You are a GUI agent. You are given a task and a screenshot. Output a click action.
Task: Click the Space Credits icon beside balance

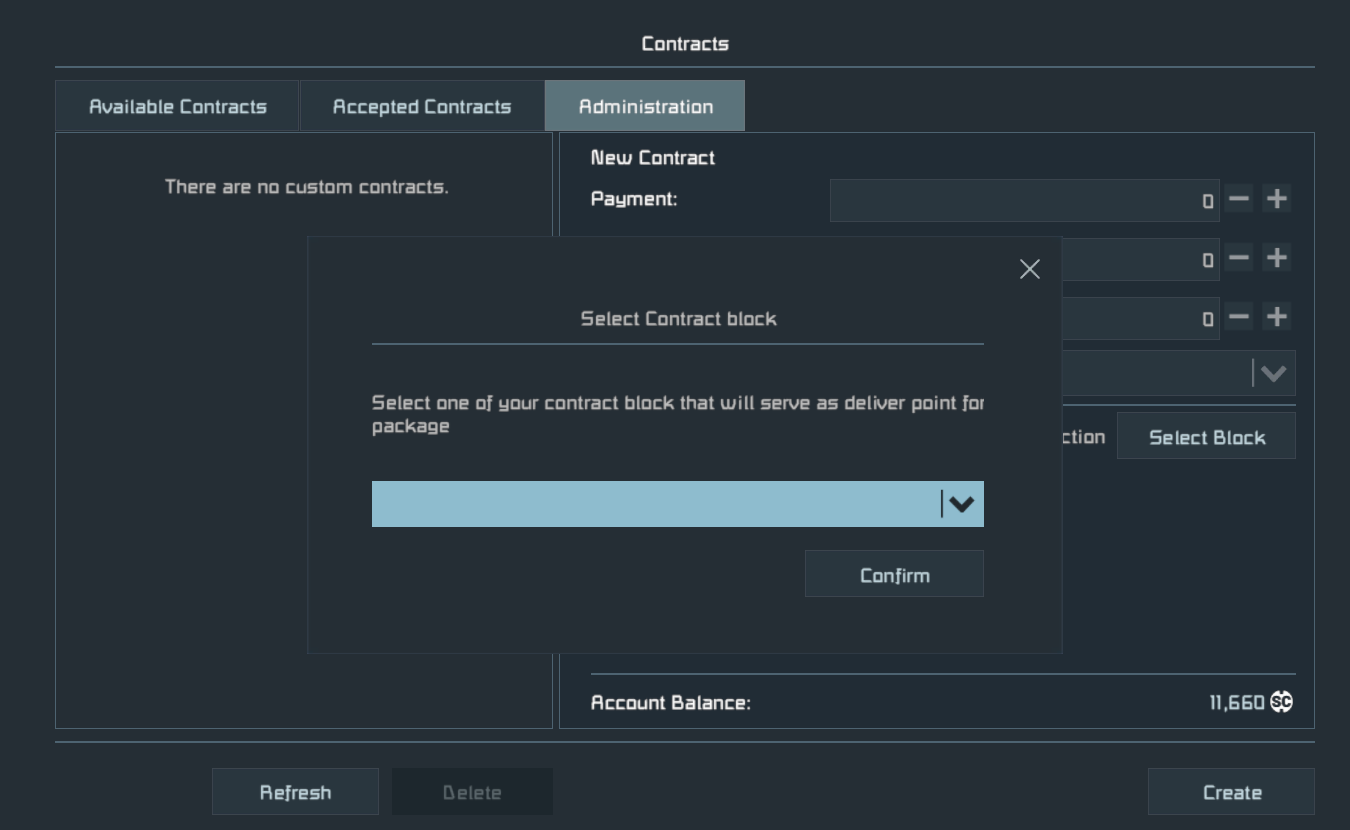coord(1281,703)
